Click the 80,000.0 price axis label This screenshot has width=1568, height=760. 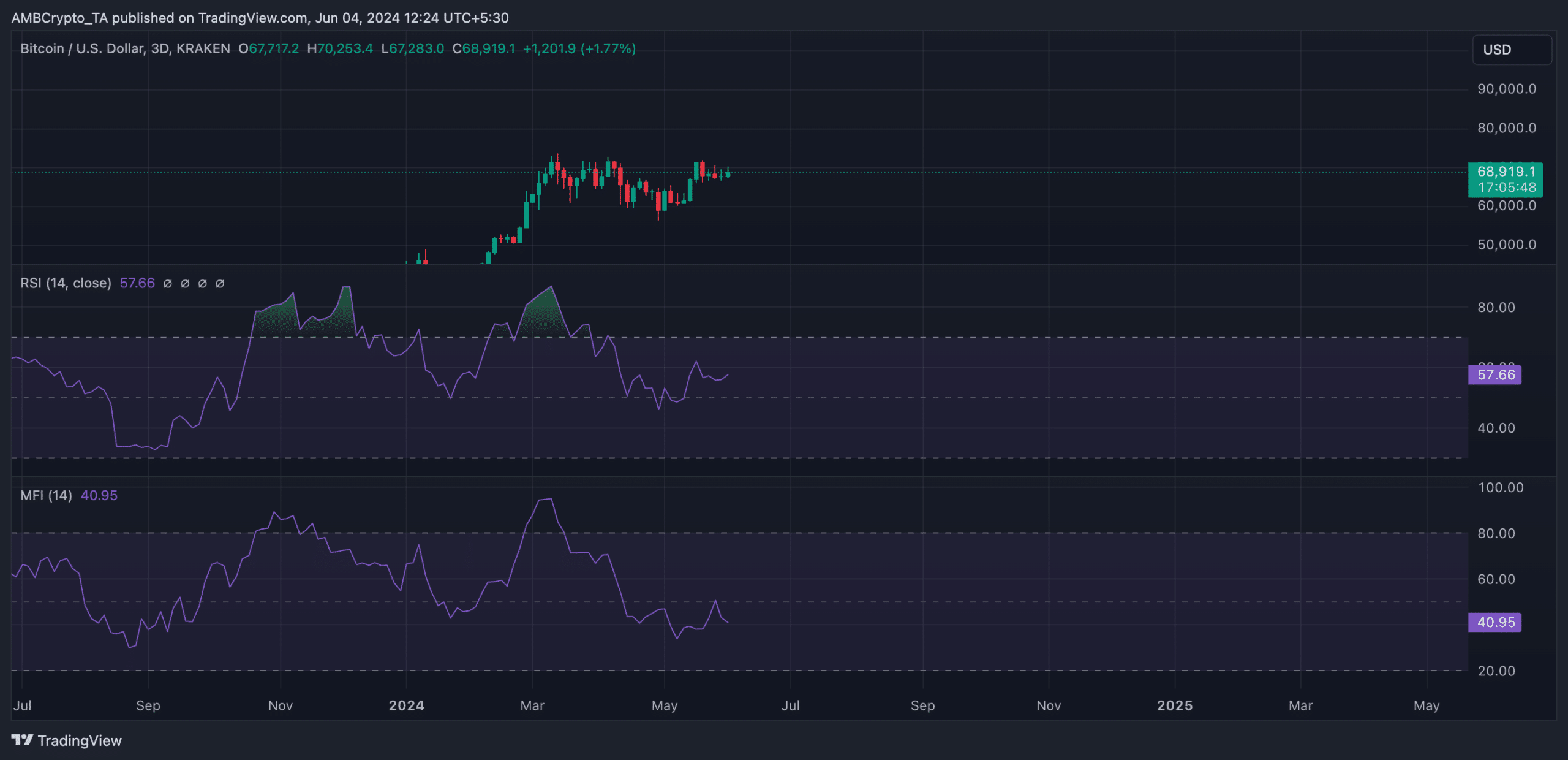(1507, 128)
